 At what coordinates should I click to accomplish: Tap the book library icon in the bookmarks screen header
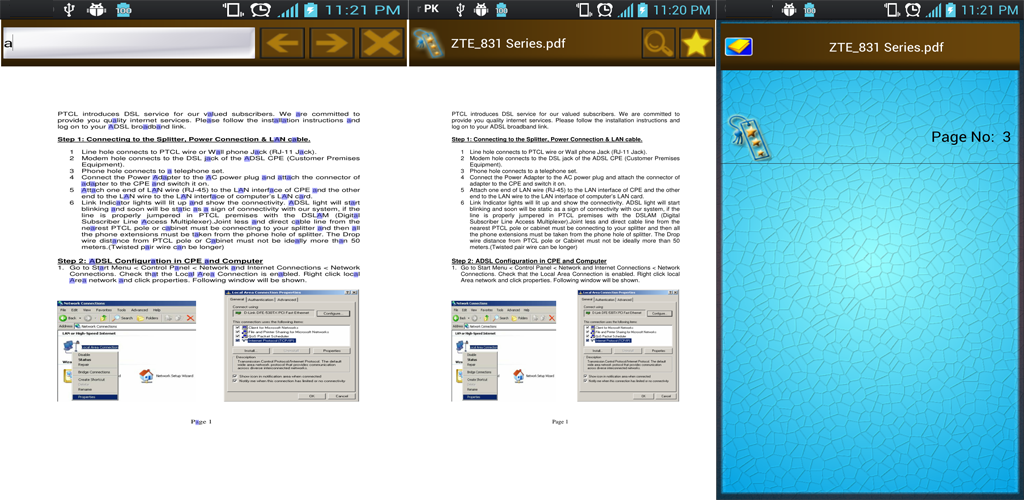(739, 46)
